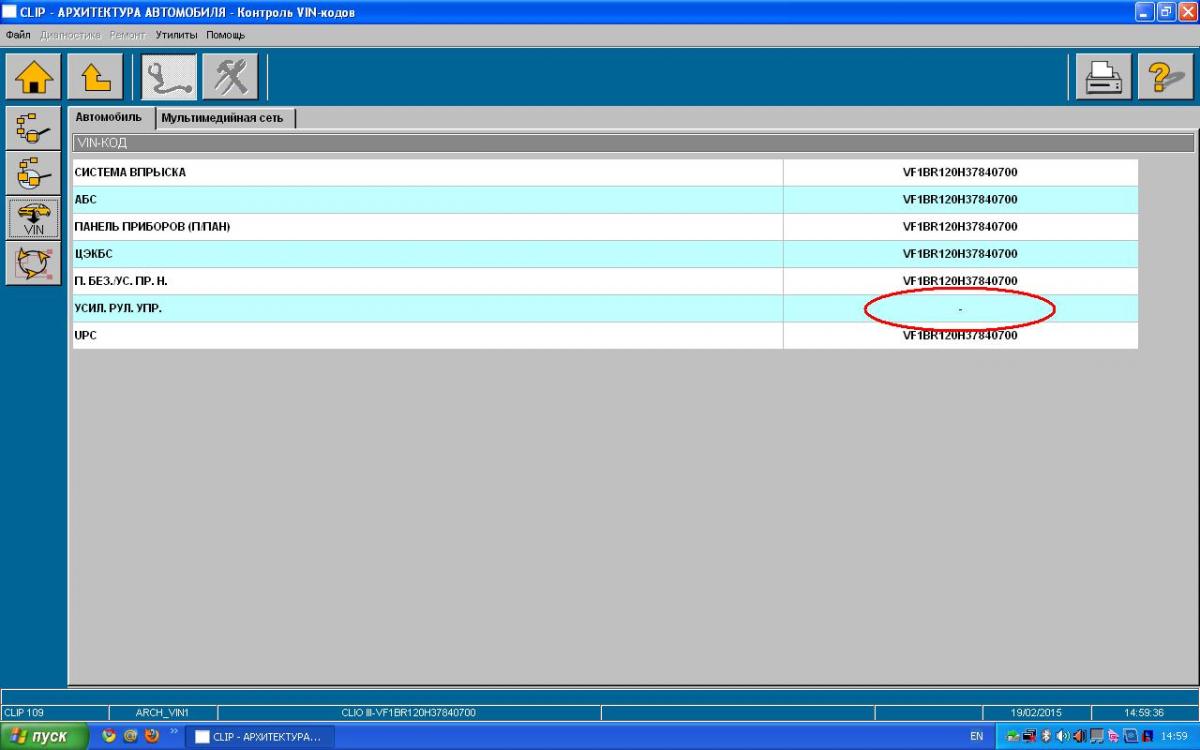Click CLIO III-VF1BR120H37840700 status bar text
Image resolution: width=1200 pixels, height=750 pixels.
[x=408, y=713]
